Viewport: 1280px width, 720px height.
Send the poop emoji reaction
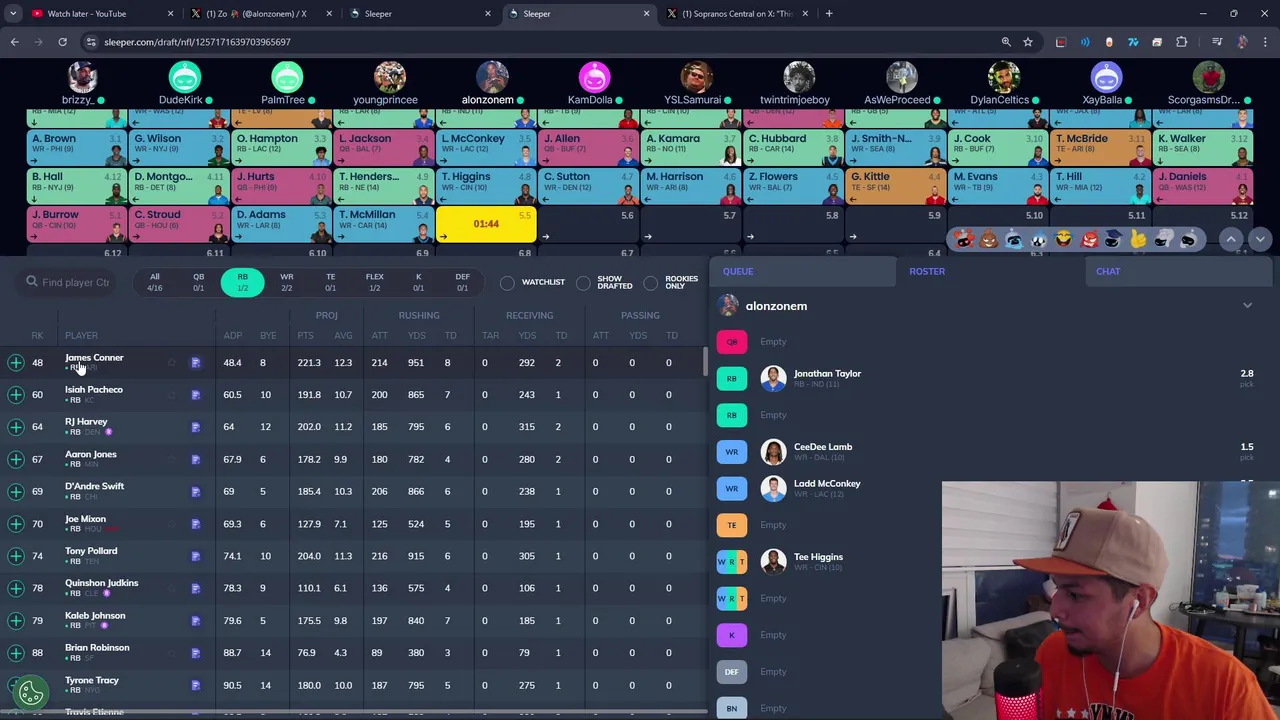tap(988, 239)
